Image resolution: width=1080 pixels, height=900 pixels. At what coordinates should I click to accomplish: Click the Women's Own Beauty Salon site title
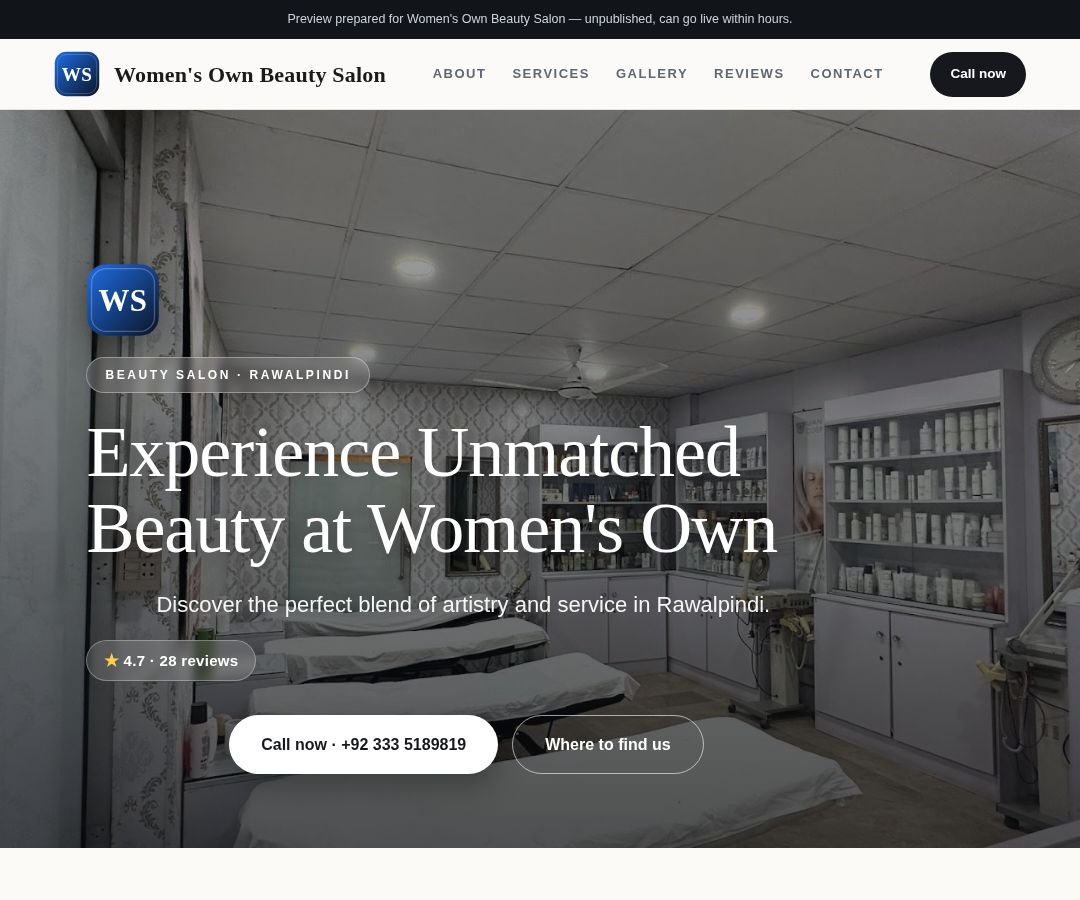250,74
